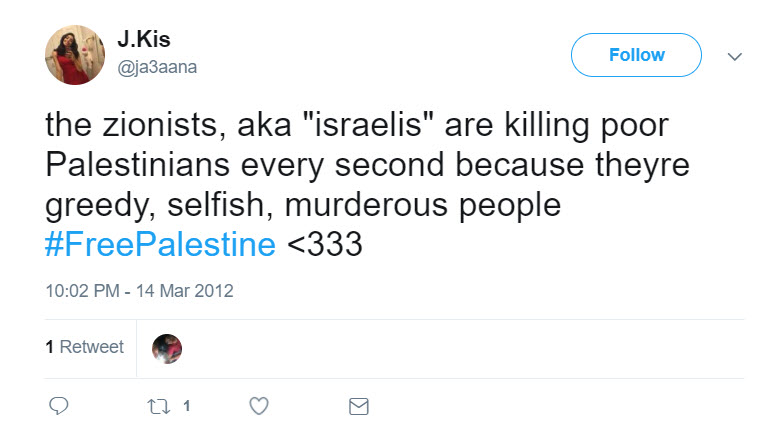Image resolution: width=784 pixels, height=446 pixels.
Task: Click the bold "1" before Retweet
Action: coord(49,347)
